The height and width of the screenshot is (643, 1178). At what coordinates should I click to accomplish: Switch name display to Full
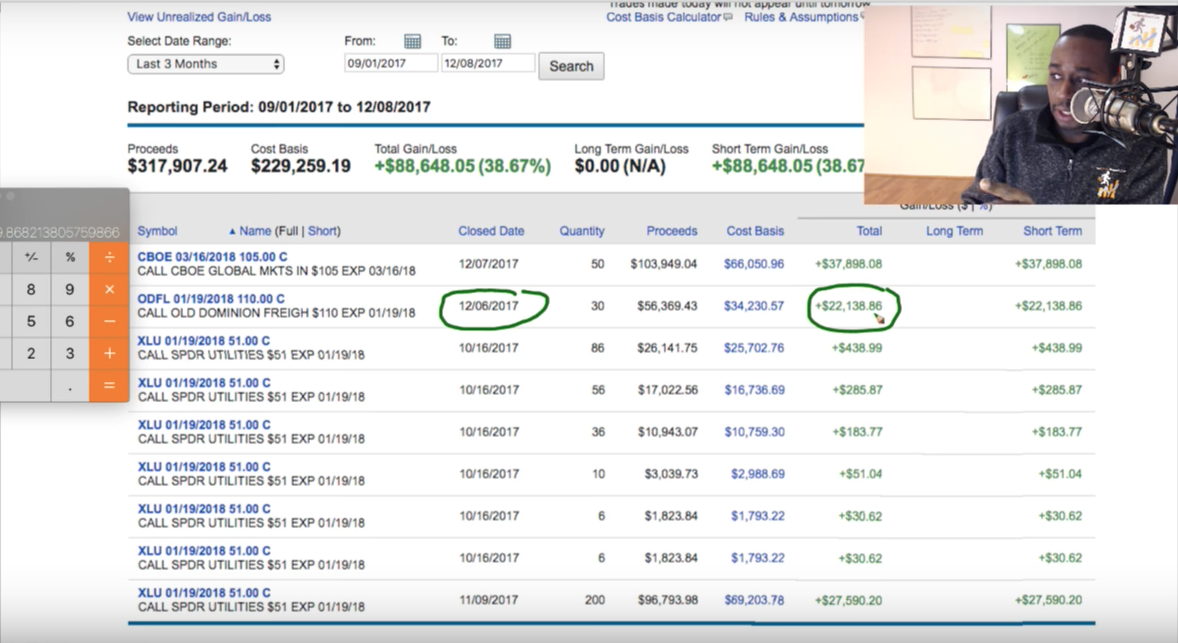tap(288, 231)
